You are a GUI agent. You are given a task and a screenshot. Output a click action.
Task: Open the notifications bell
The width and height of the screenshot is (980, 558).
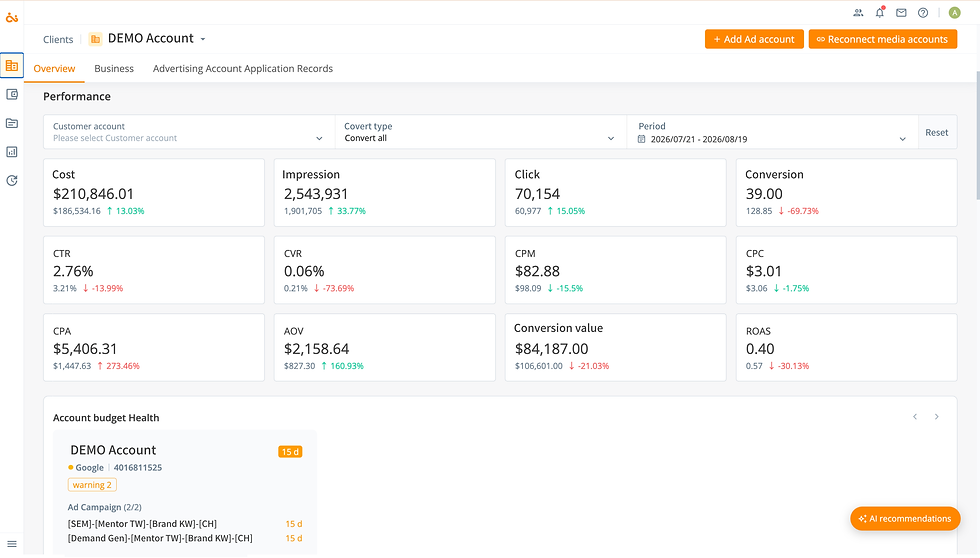880,12
